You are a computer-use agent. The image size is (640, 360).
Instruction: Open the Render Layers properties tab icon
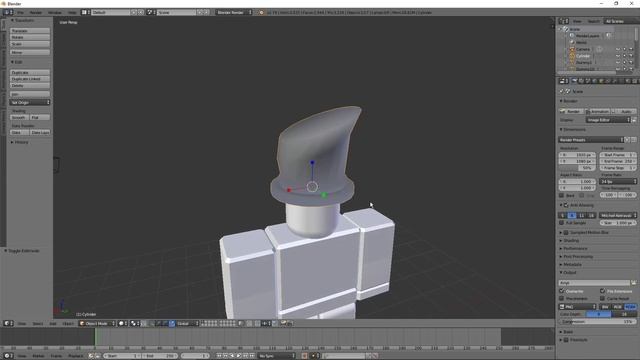coord(581,81)
